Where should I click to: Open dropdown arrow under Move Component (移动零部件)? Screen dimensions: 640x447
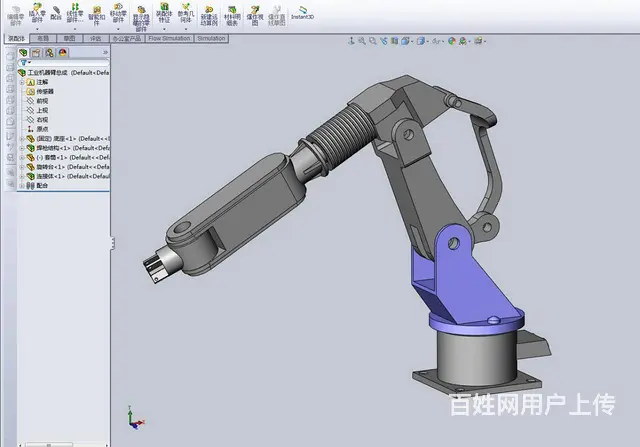(118, 29)
